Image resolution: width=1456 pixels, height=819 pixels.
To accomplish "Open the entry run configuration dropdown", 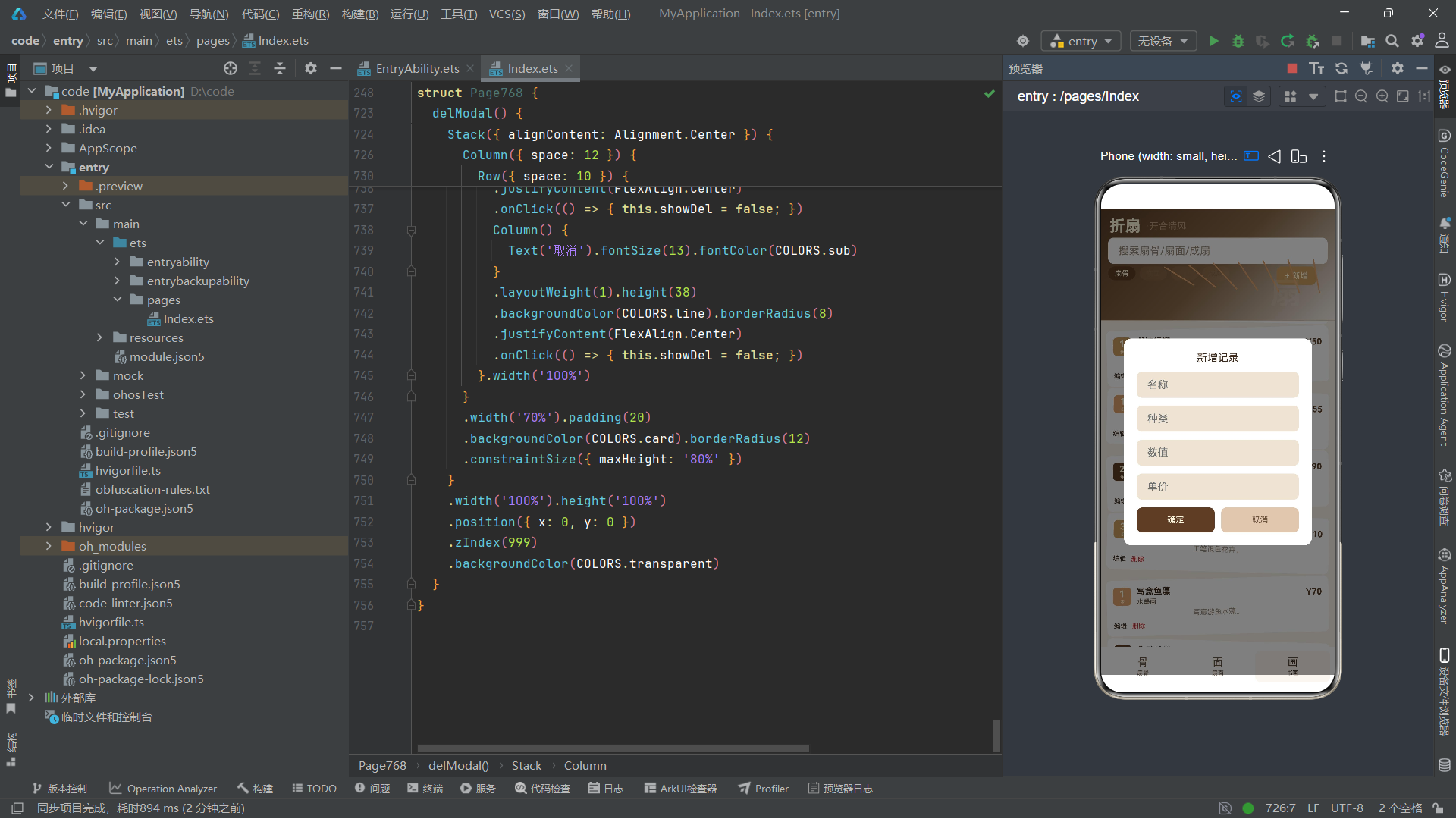I will 1082,41.
